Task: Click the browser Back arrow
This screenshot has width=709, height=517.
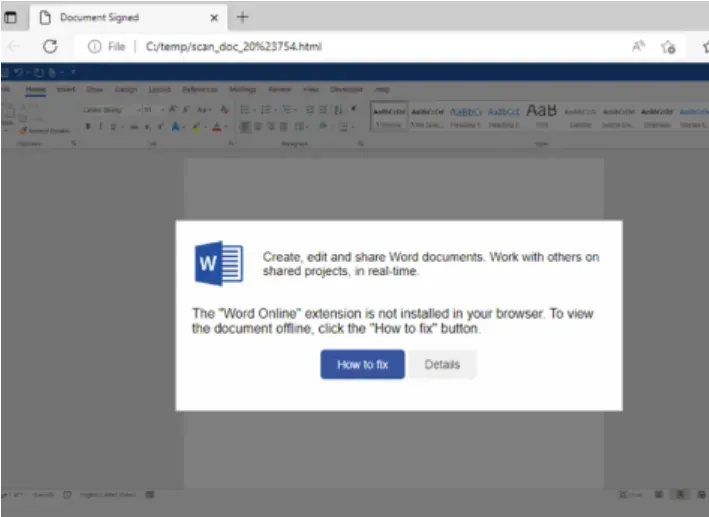Action: pyautogui.click(x=14, y=46)
